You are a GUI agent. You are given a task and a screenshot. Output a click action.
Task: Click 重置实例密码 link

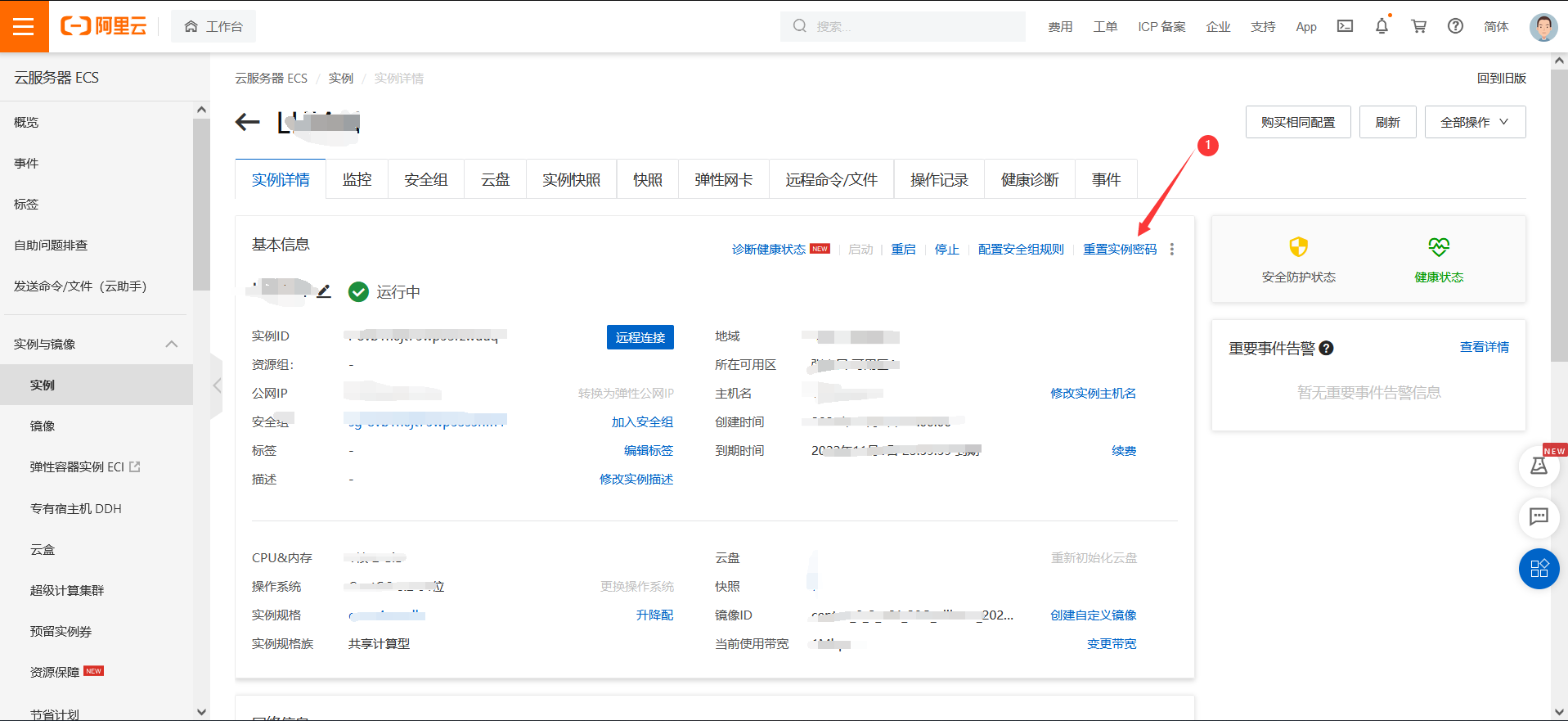(1121, 250)
